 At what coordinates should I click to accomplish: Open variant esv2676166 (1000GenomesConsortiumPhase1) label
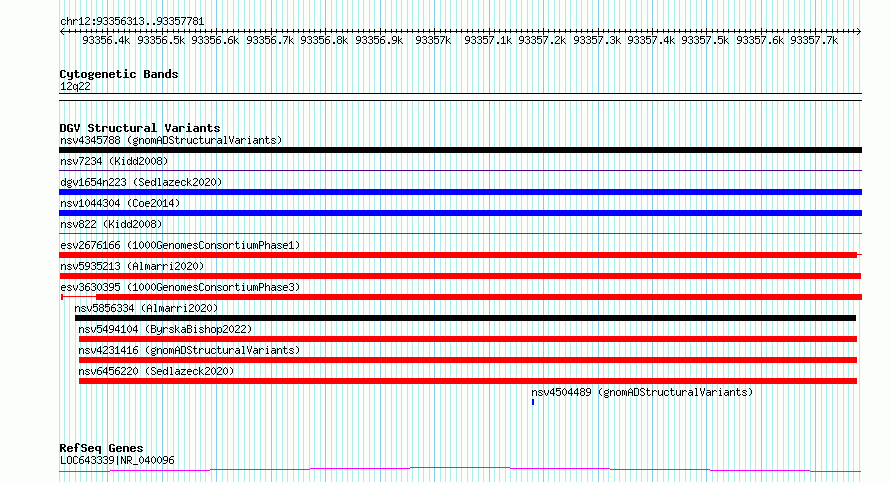(x=180, y=245)
